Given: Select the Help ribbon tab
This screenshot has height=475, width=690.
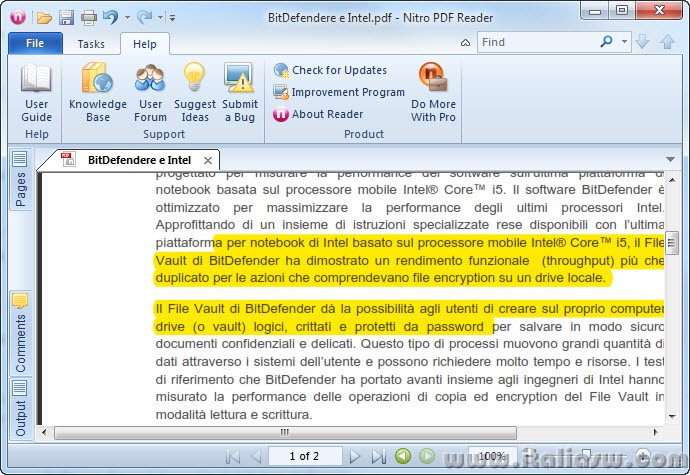Looking at the screenshot, I should tap(145, 44).
